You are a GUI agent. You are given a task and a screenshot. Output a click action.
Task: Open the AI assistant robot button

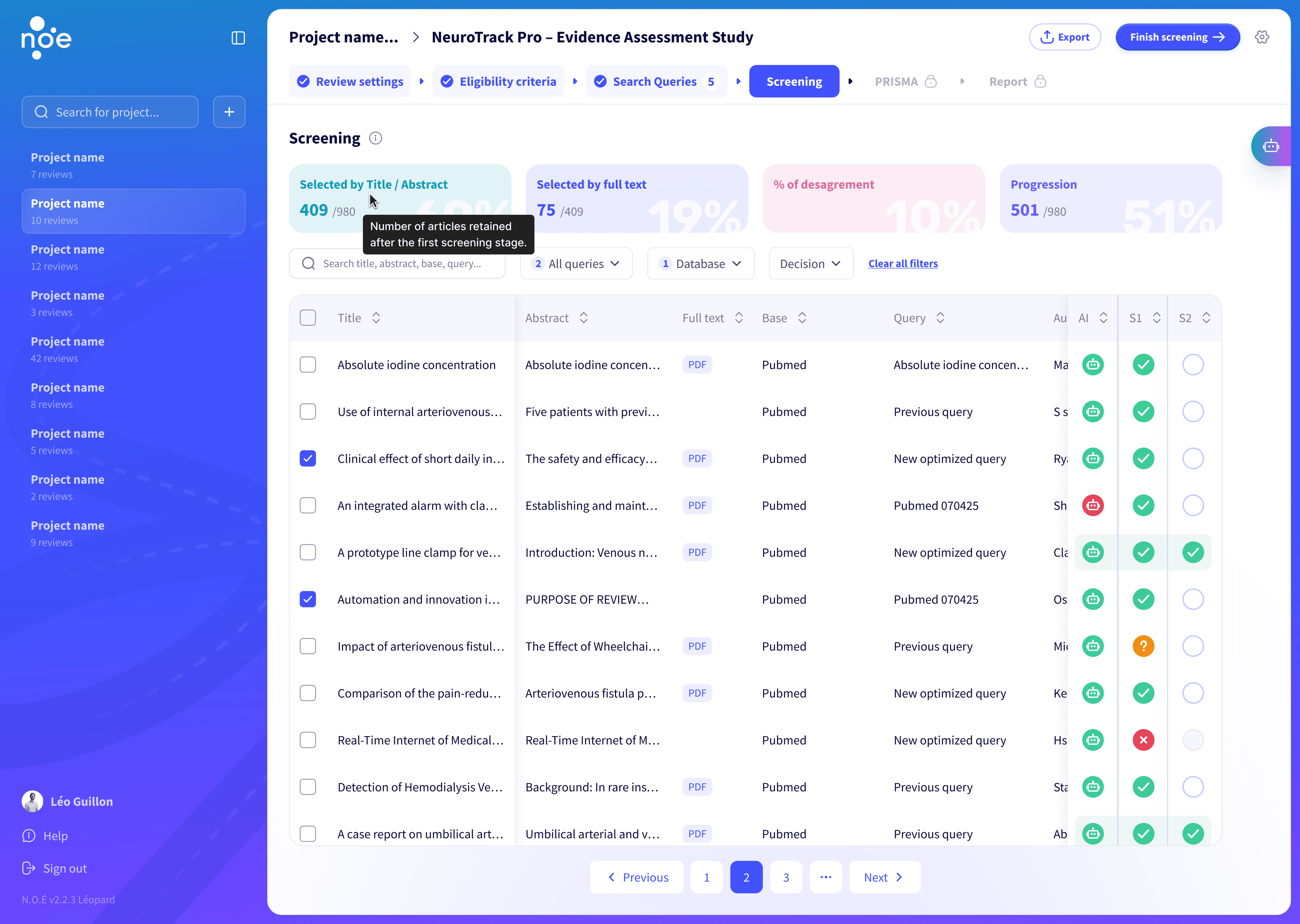click(x=1270, y=146)
